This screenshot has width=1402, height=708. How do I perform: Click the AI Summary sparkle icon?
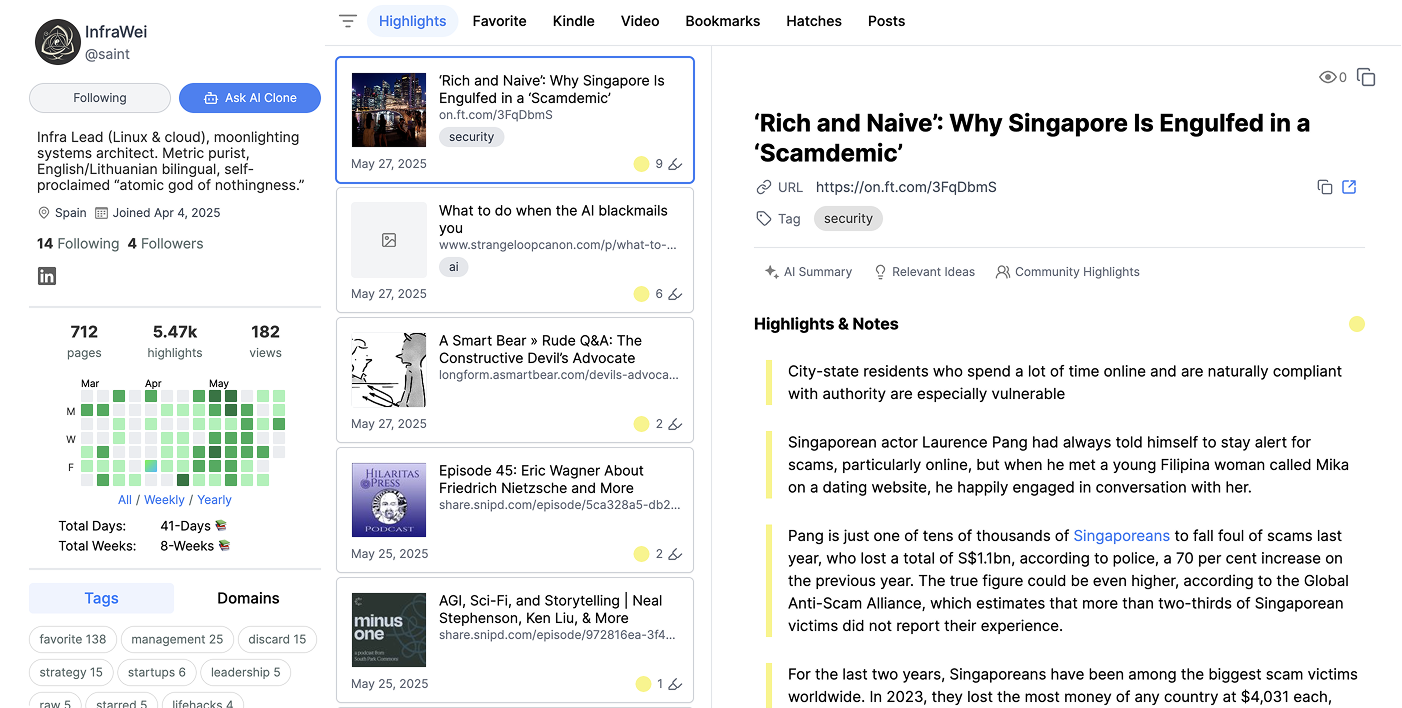pos(771,272)
